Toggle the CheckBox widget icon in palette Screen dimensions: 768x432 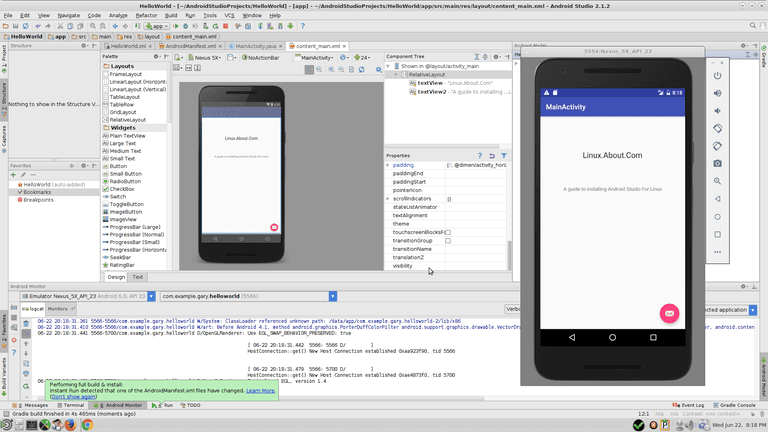[105, 189]
